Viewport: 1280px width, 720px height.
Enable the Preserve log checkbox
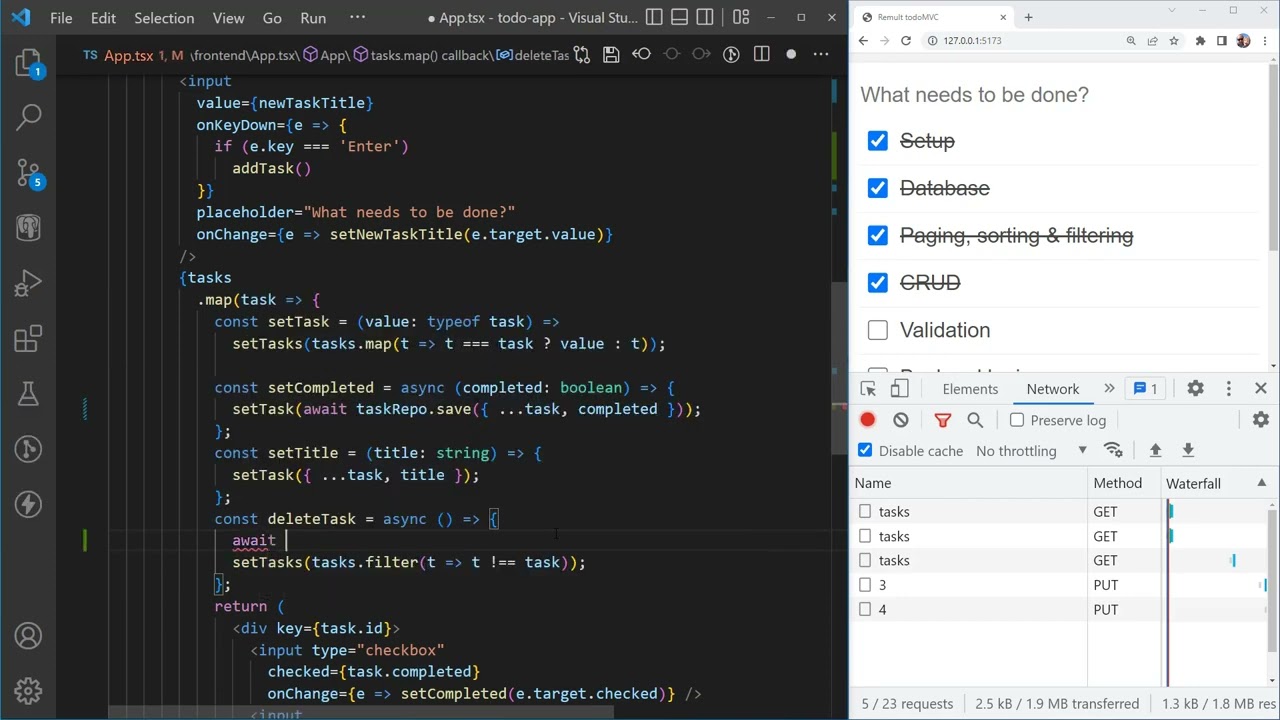point(1017,420)
